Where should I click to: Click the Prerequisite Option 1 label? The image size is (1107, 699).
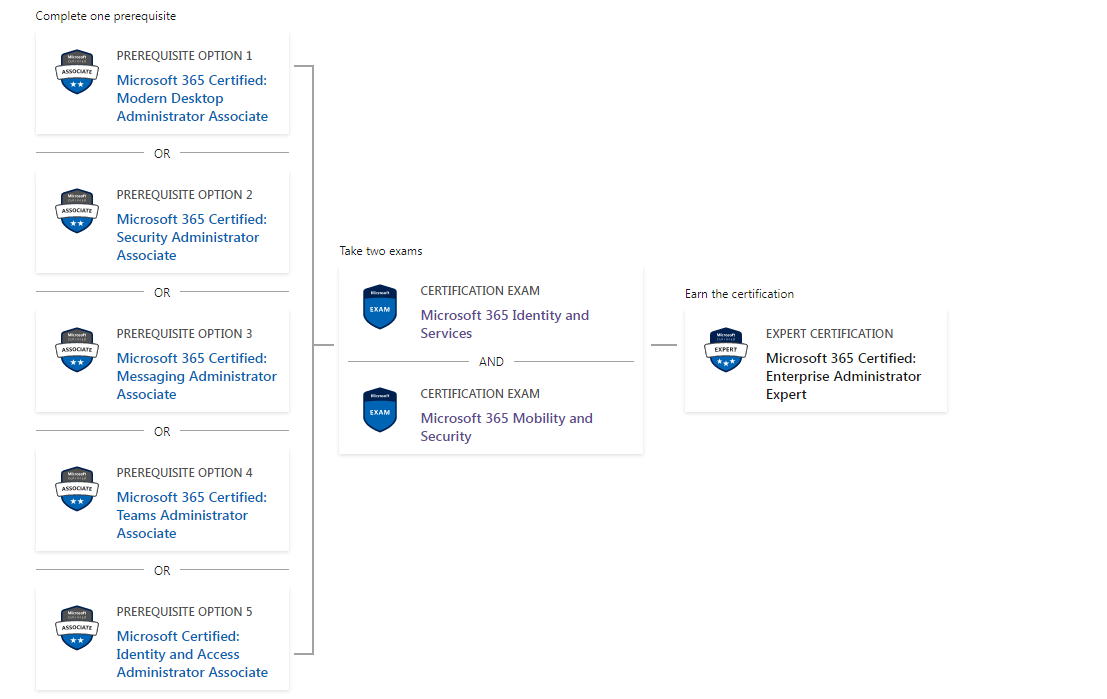pos(184,56)
